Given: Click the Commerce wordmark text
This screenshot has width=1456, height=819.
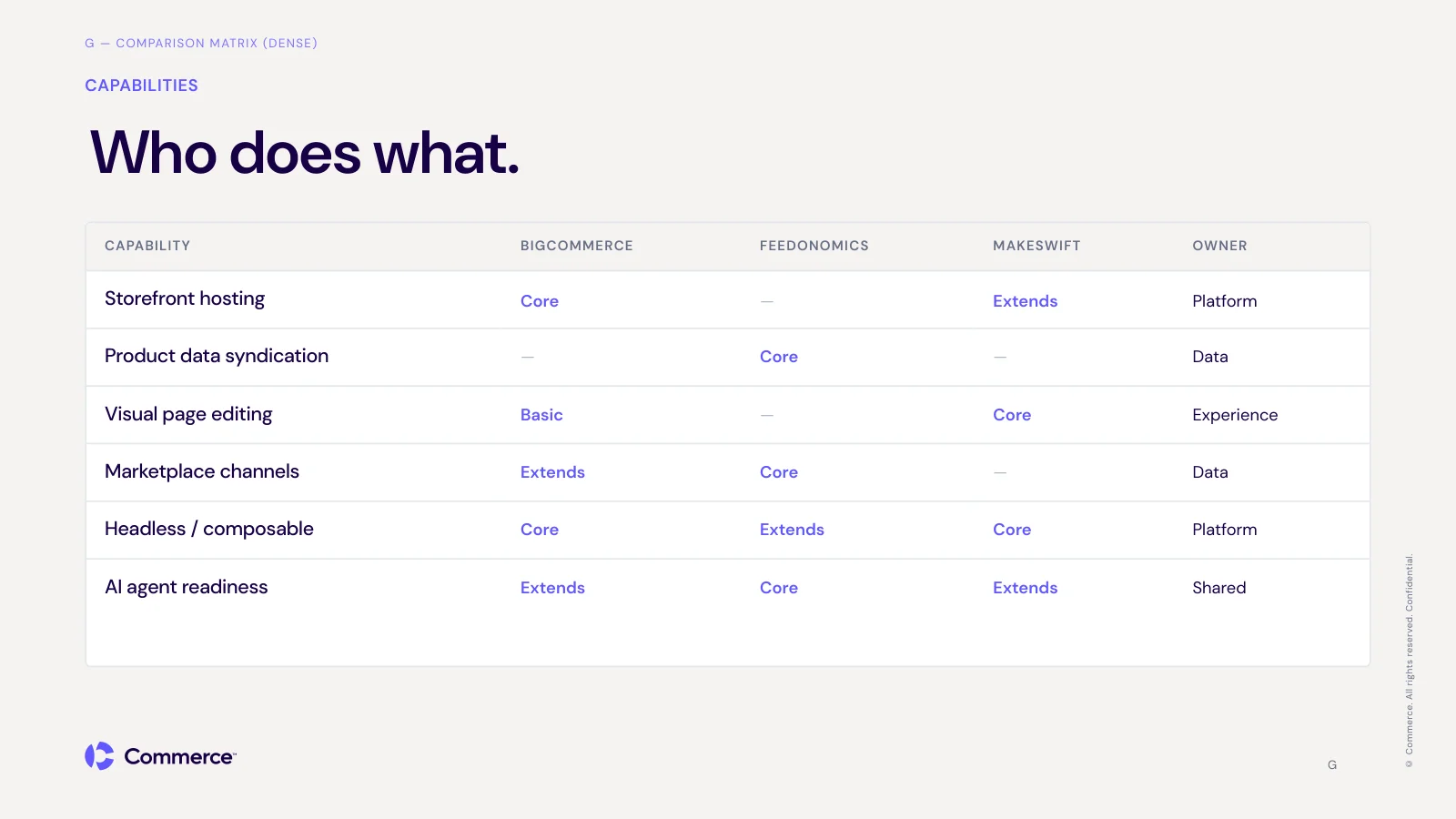Looking at the screenshot, I should tap(180, 757).
